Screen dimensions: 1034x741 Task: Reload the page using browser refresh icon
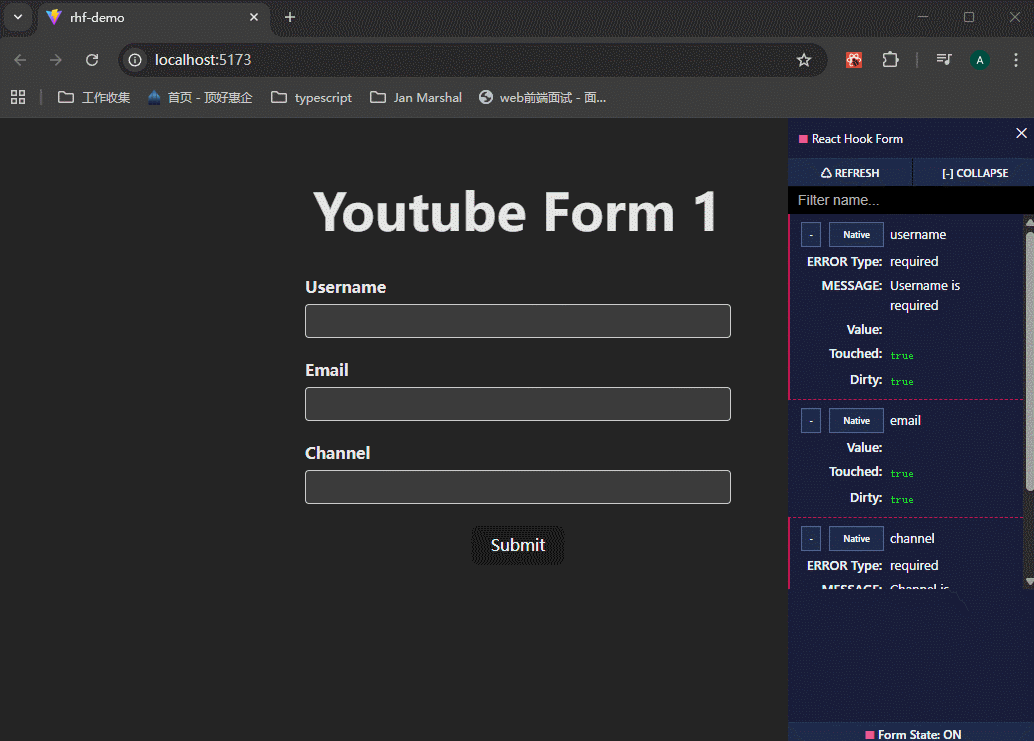click(92, 60)
